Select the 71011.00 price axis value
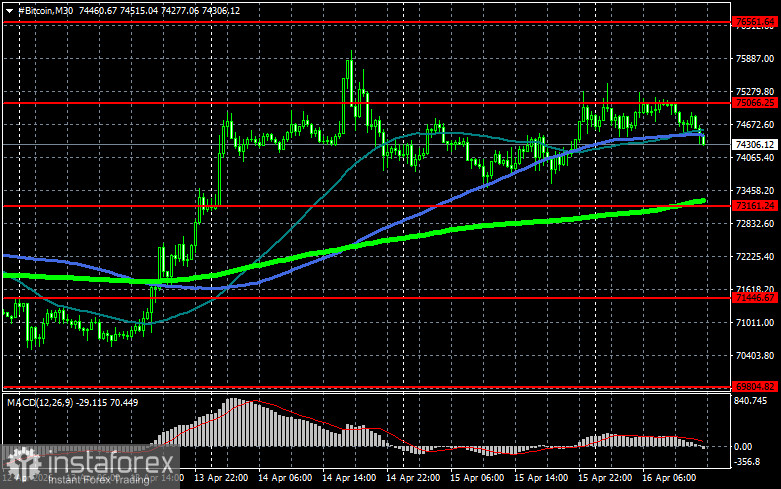Screen dimensions: 781x489 755,323
